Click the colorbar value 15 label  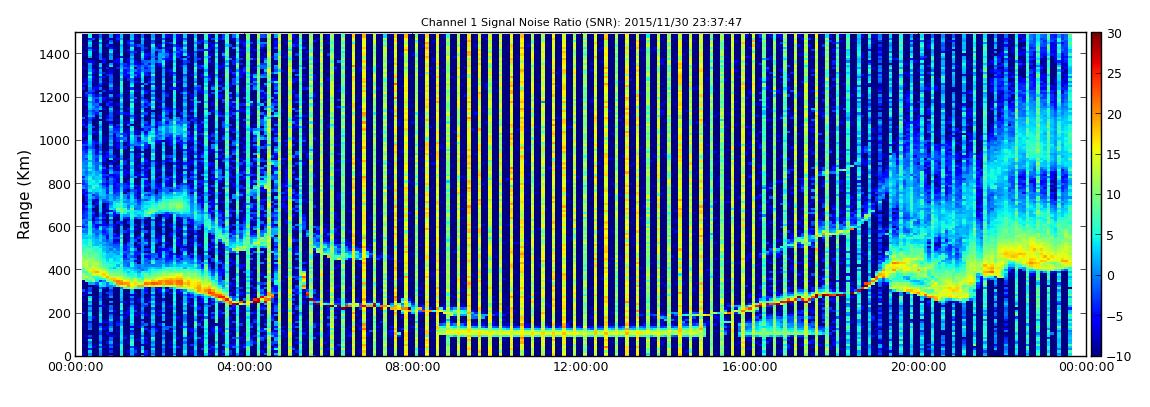click(x=1115, y=155)
